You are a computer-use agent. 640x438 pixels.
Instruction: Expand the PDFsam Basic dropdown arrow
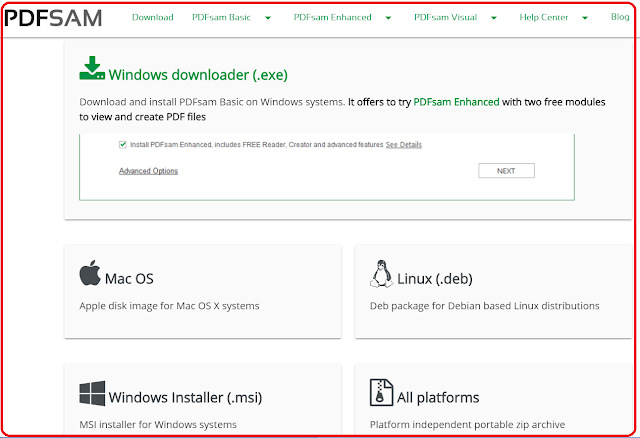point(268,18)
